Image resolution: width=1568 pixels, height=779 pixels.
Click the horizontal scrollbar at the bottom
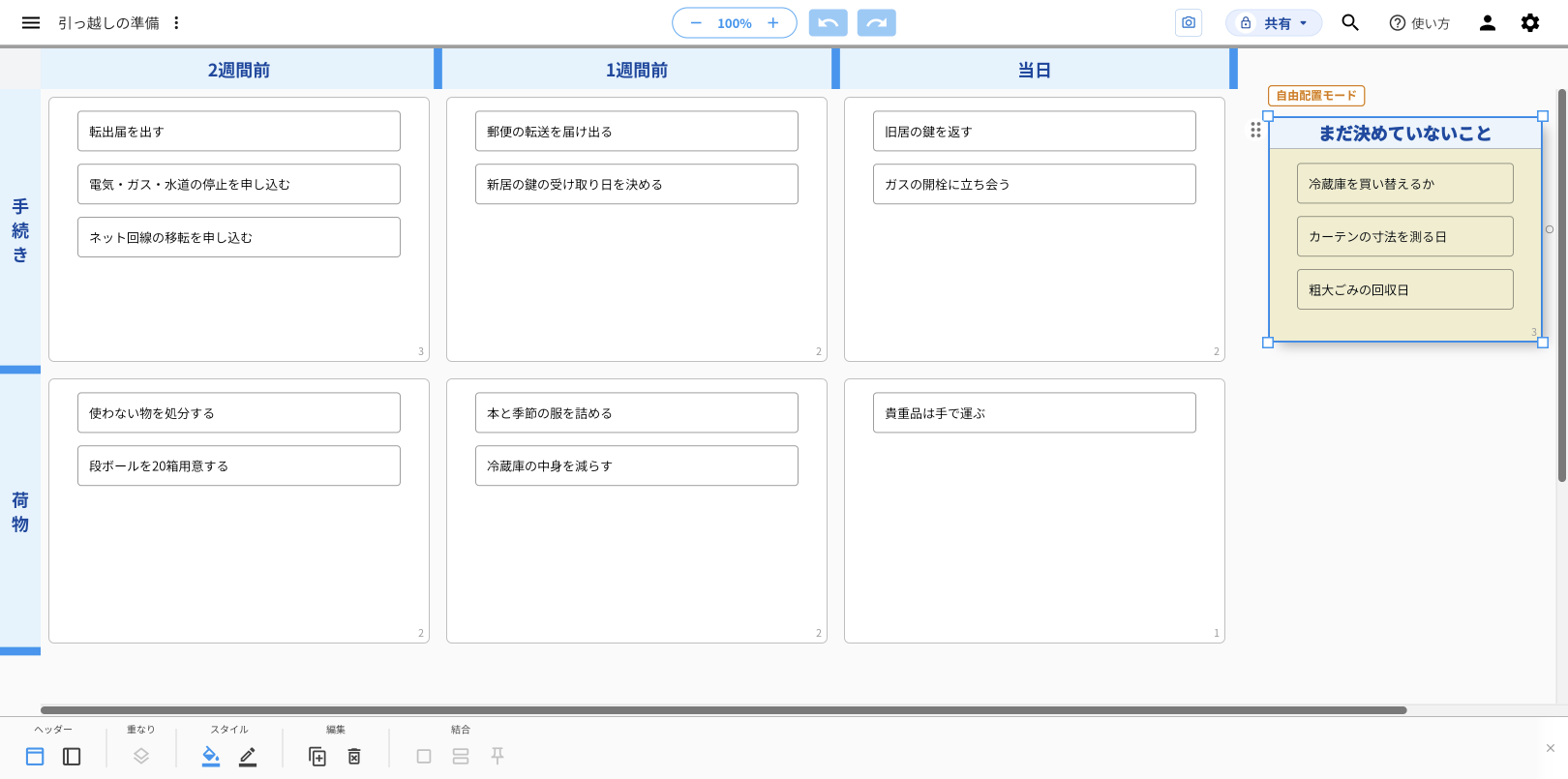(x=724, y=710)
